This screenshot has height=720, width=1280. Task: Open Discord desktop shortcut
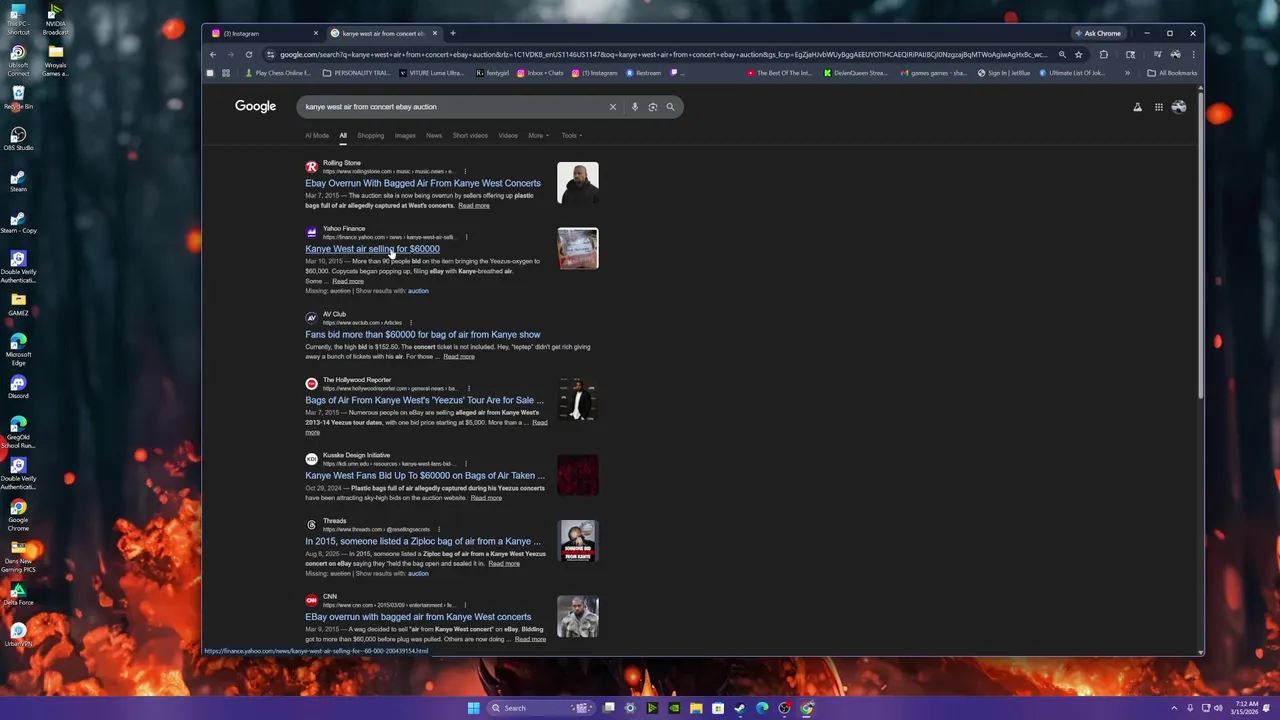click(x=18, y=386)
